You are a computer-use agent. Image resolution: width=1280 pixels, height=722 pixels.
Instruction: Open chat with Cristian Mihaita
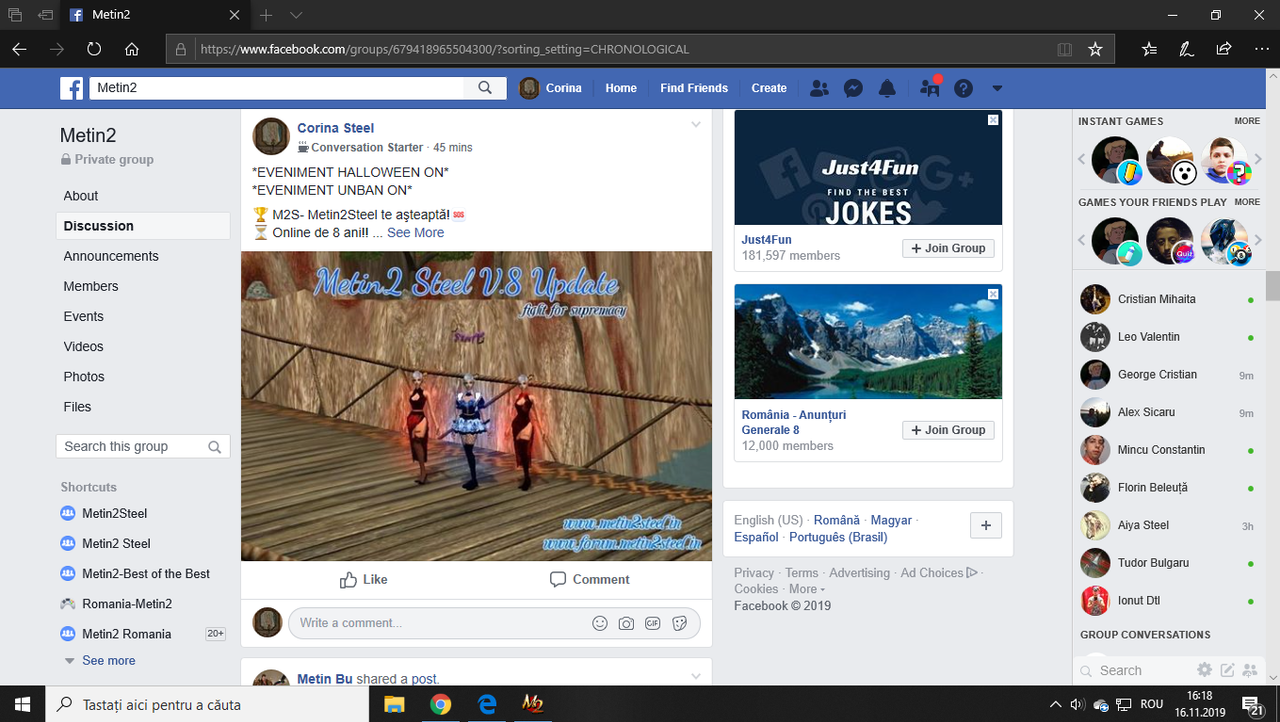[x=1167, y=299]
